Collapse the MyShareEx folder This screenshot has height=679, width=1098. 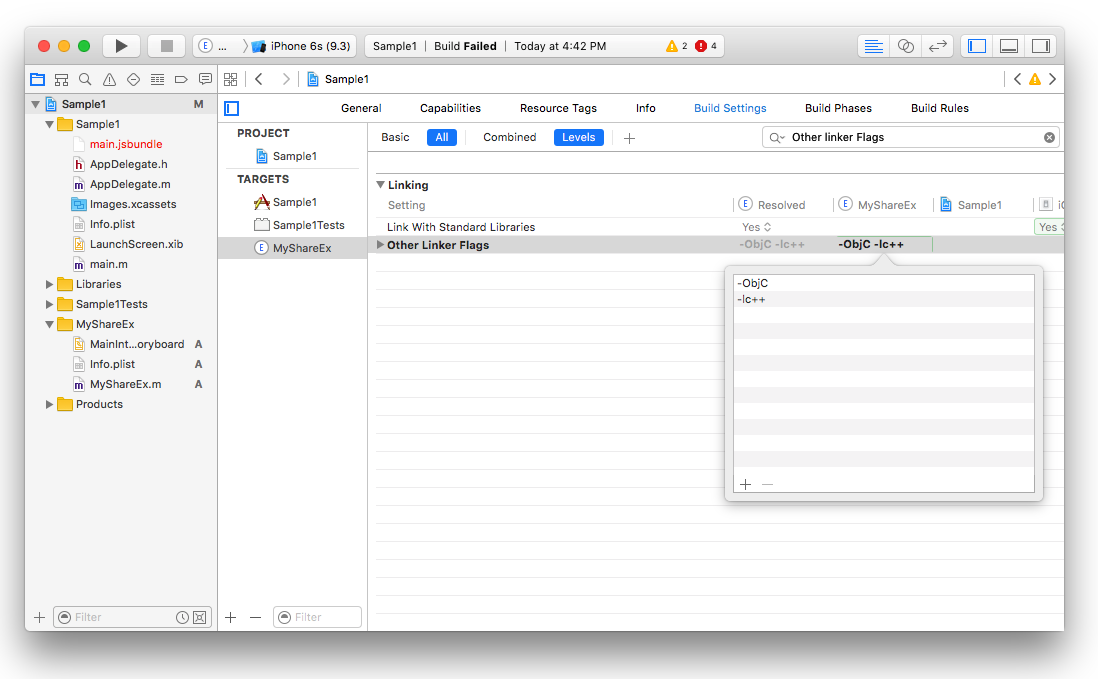pyautogui.click(x=49, y=325)
